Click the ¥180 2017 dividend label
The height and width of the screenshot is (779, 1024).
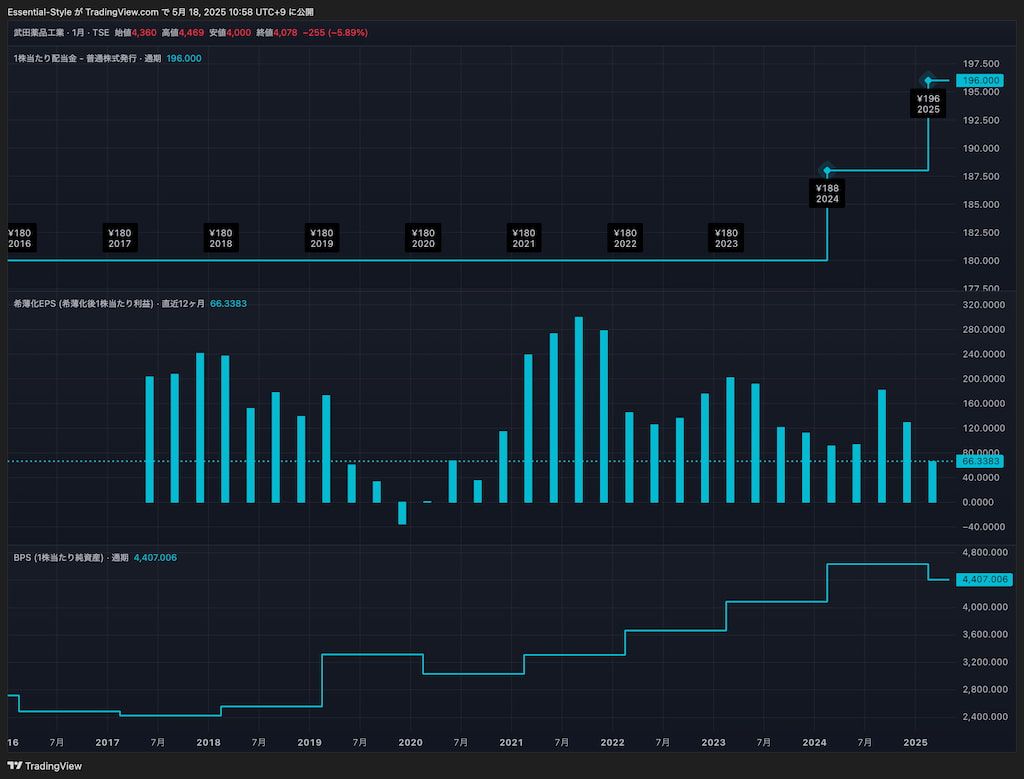point(120,238)
